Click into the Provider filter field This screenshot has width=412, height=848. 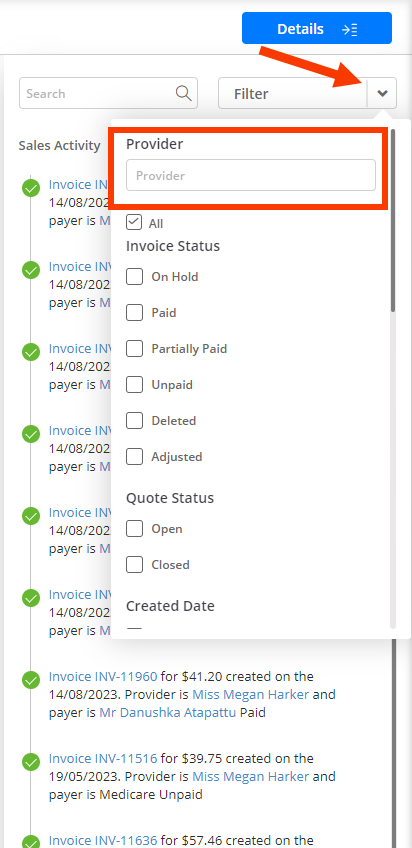[251, 175]
